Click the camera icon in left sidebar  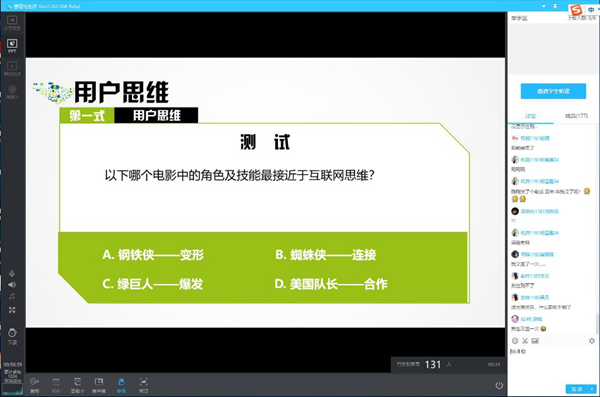pyautogui.click(x=12, y=91)
